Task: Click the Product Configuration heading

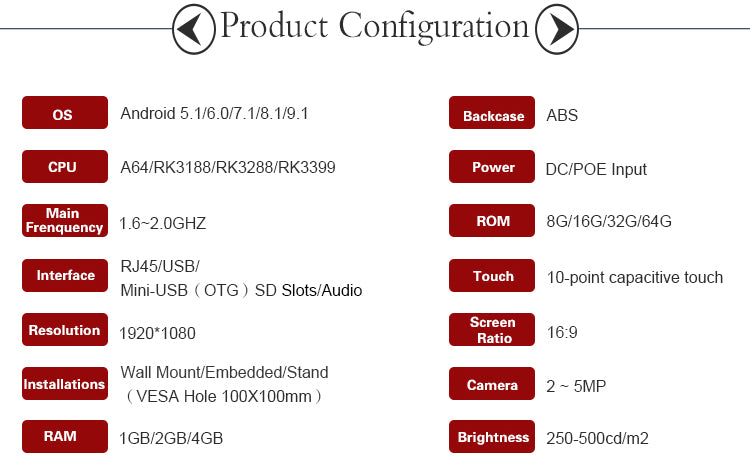Action: pyautogui.click(x=375, y=27)
